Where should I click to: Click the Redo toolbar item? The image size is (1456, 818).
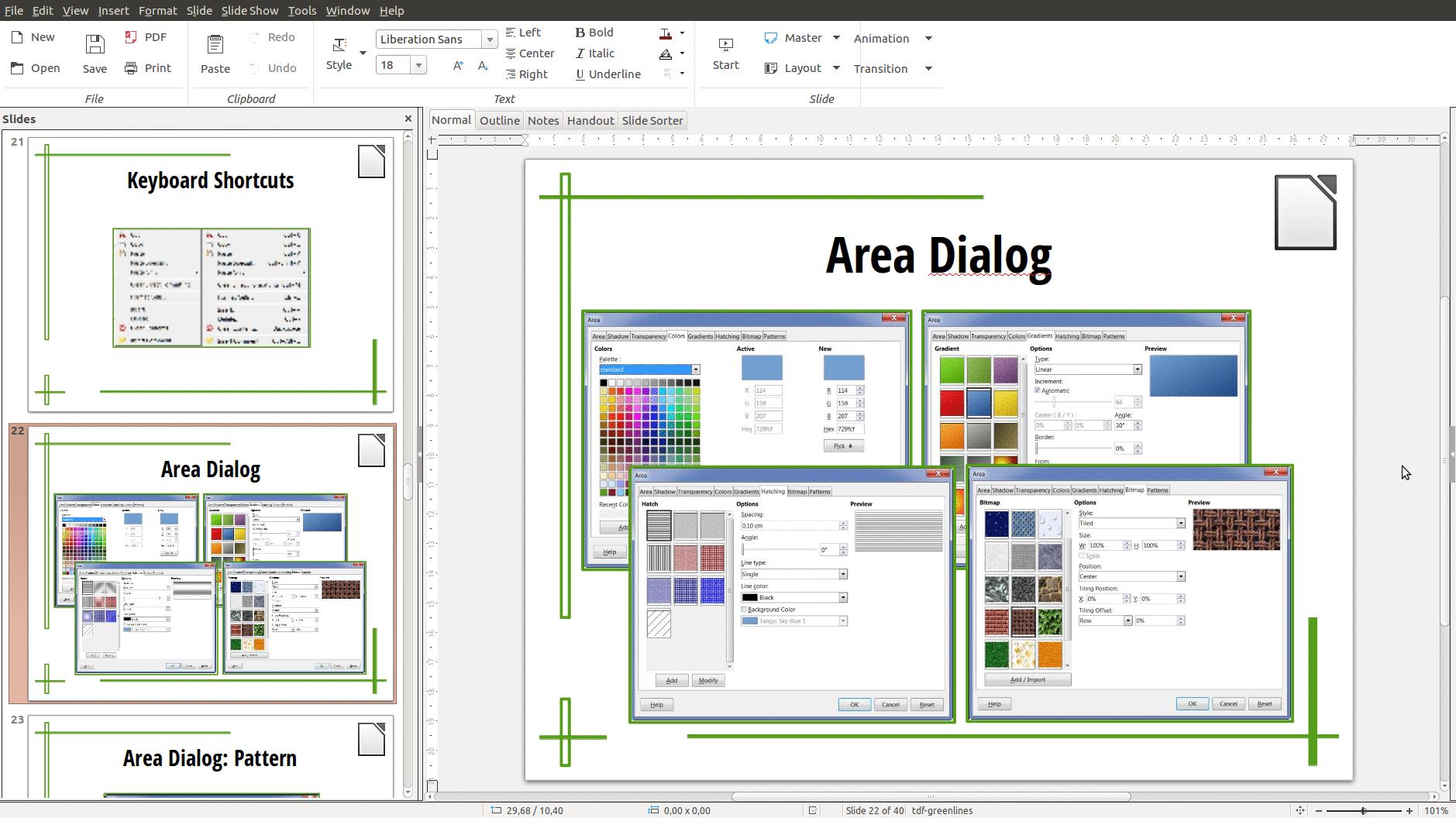[x=272, y=37]
